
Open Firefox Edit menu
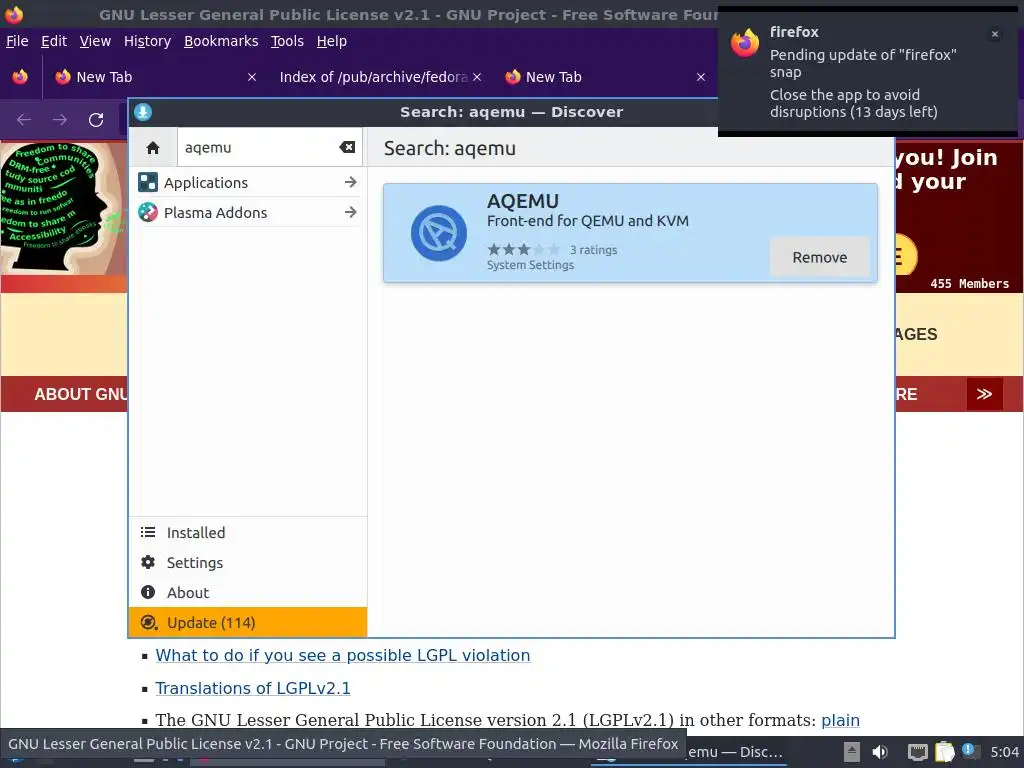54,41
